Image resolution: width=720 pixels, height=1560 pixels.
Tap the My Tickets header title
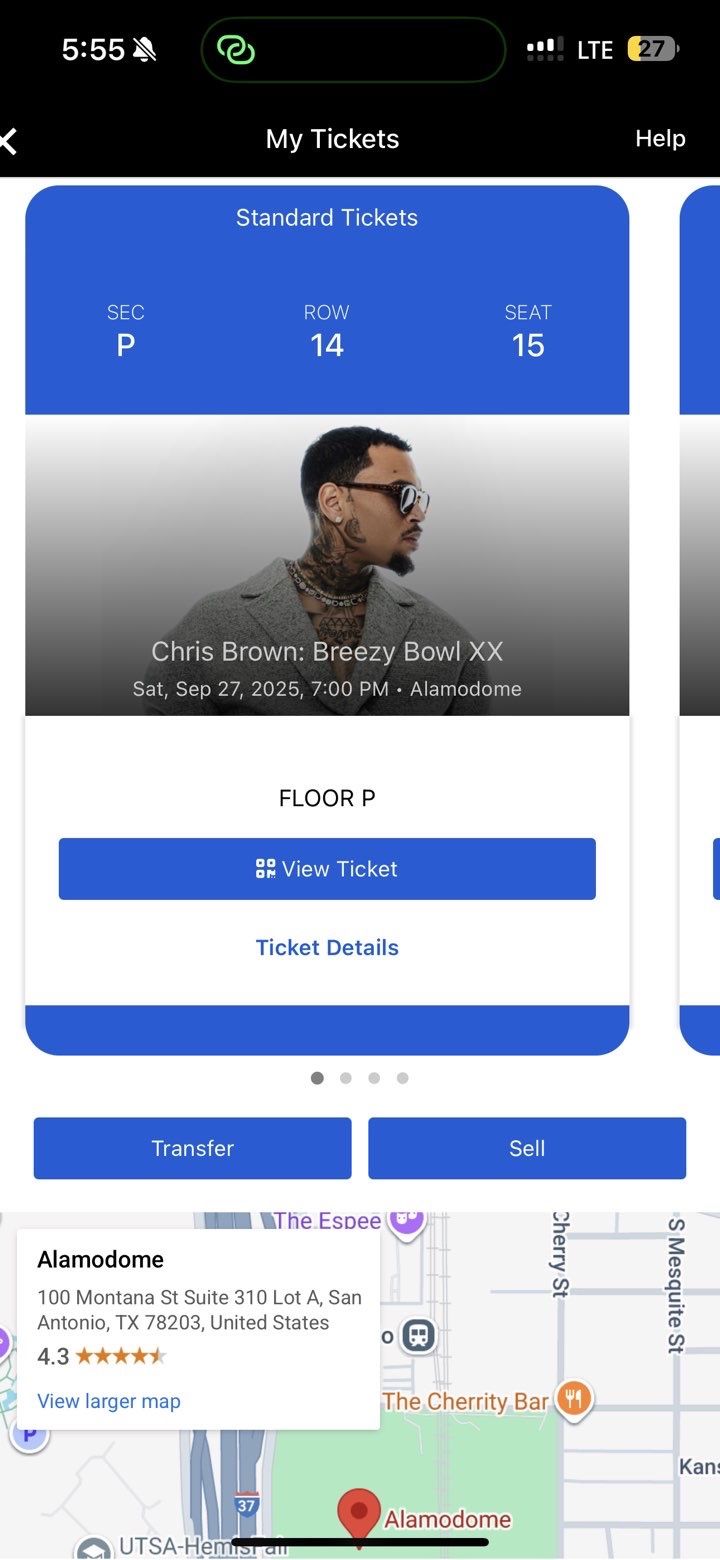(x=331, y=139)
